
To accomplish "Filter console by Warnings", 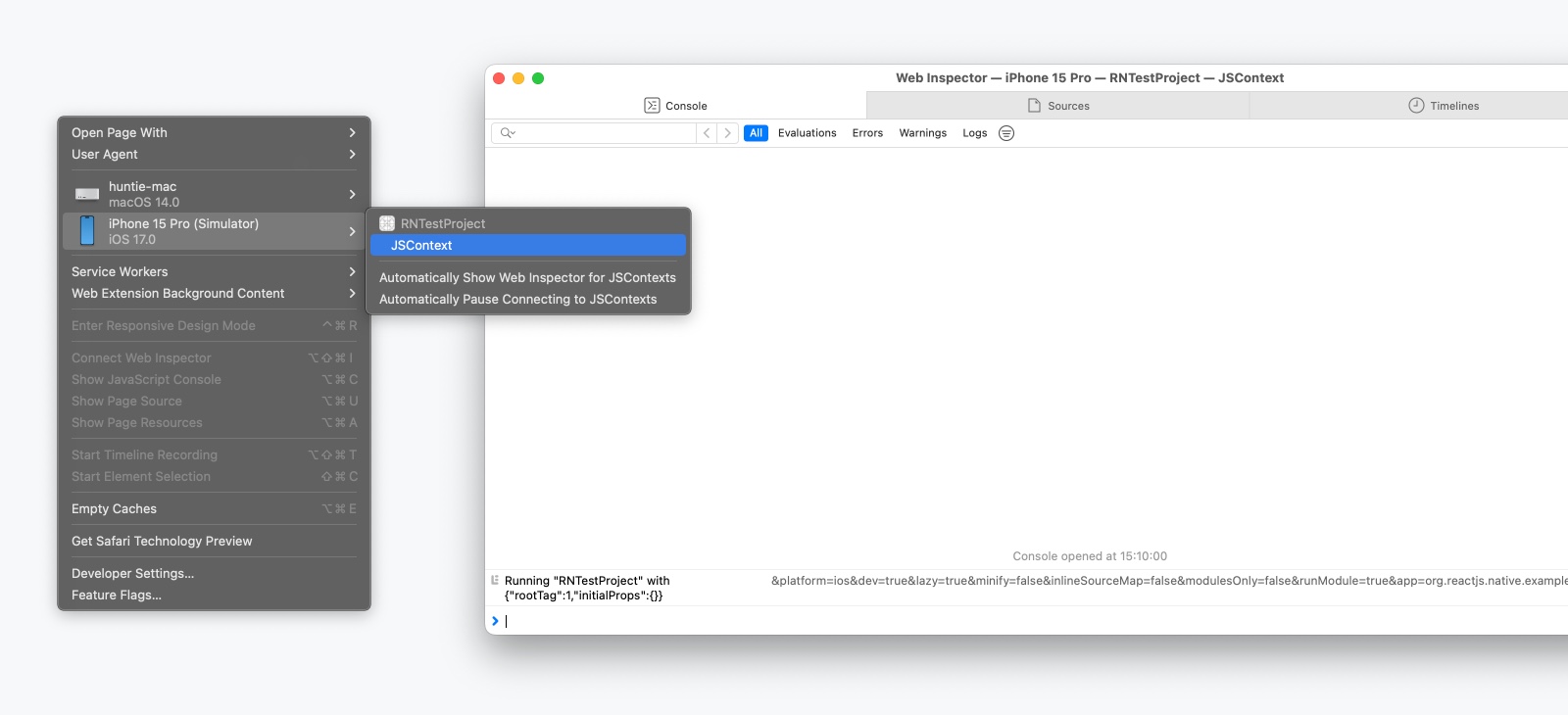I will pyautogui.click(x=922, y=133).
